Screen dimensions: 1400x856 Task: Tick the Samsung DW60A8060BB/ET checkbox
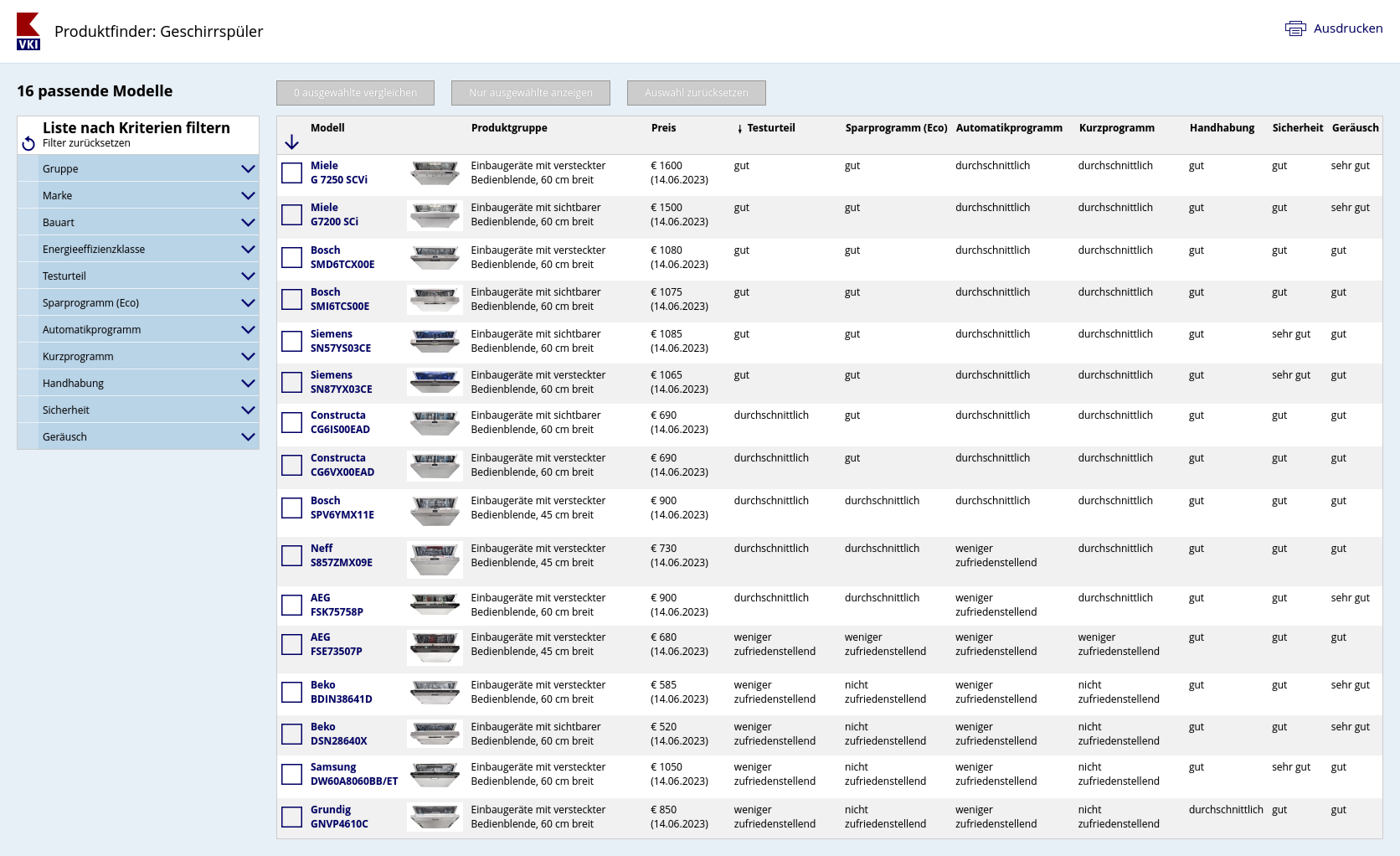coord(291,774)
